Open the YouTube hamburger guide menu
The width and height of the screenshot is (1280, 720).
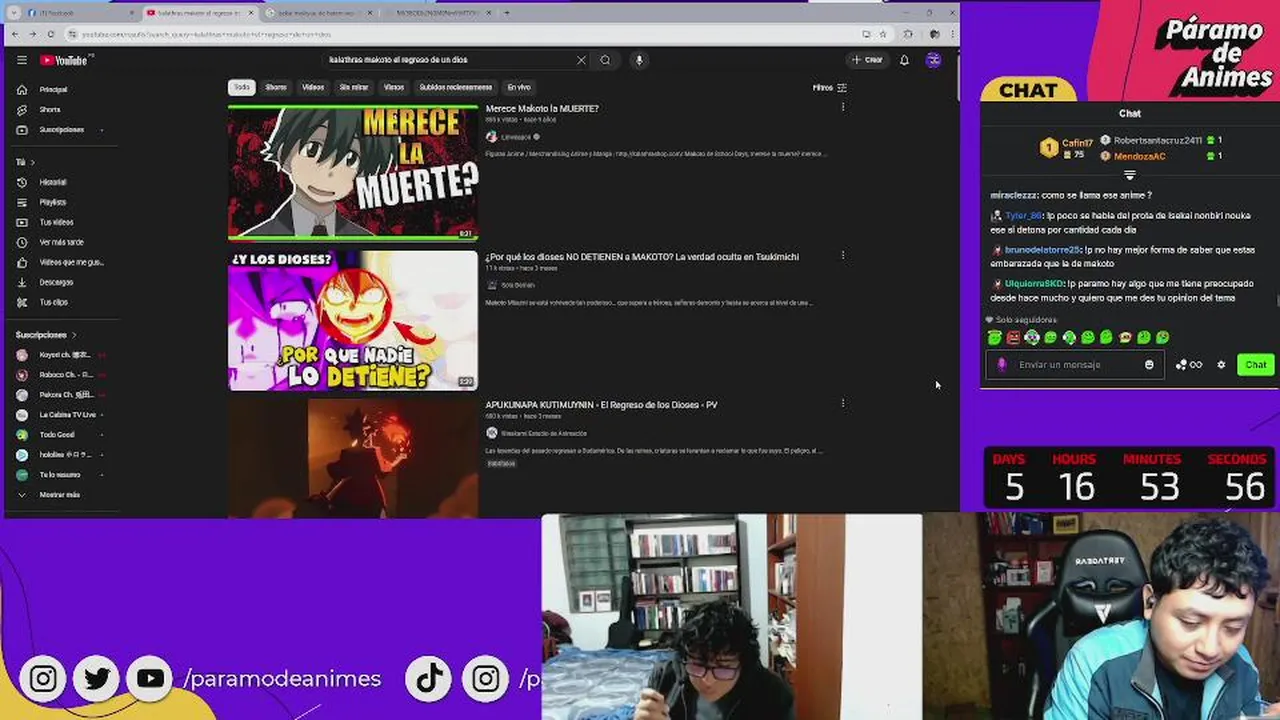click(21, 60)
